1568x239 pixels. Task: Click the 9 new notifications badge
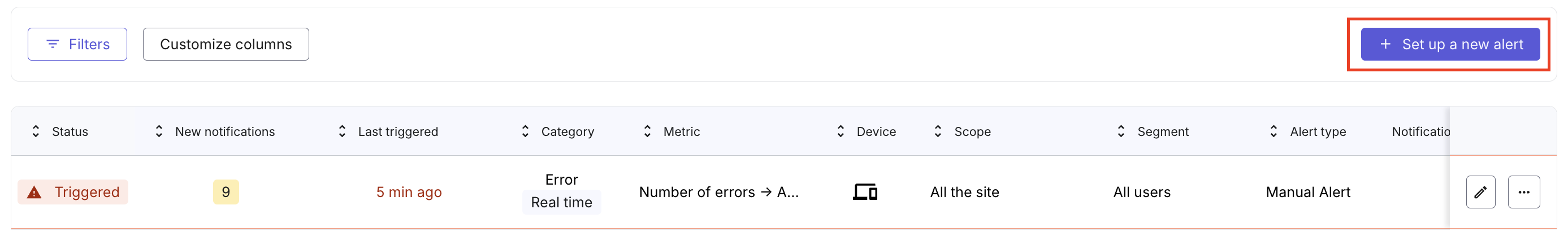(x=226, y=192)
